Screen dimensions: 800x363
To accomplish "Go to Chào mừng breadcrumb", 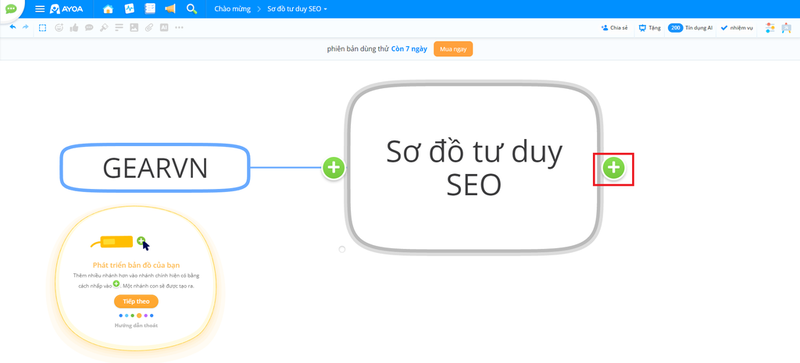I will (233, 9).
